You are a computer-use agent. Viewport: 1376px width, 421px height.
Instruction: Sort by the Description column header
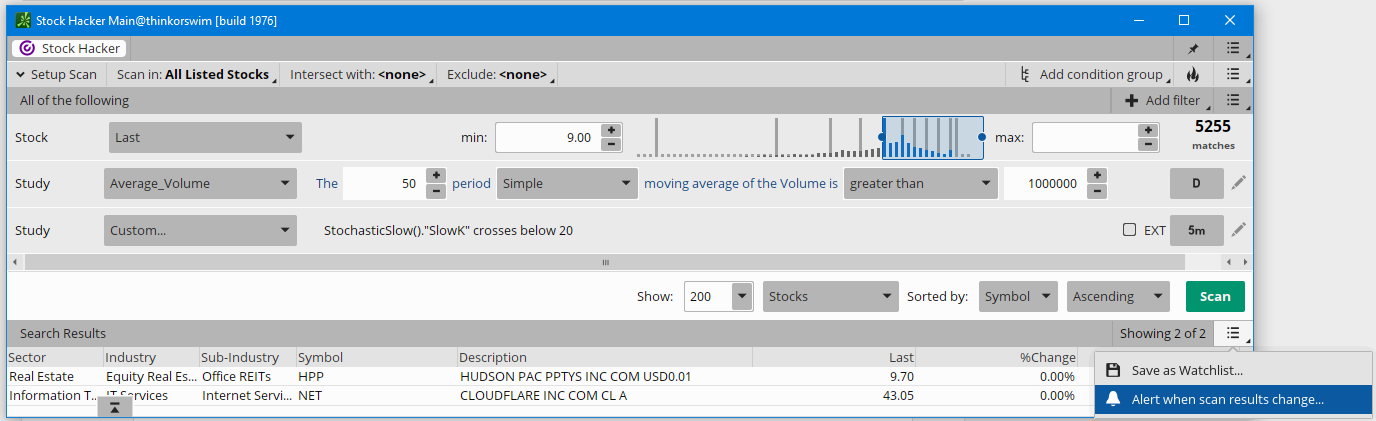click(605, 357)
